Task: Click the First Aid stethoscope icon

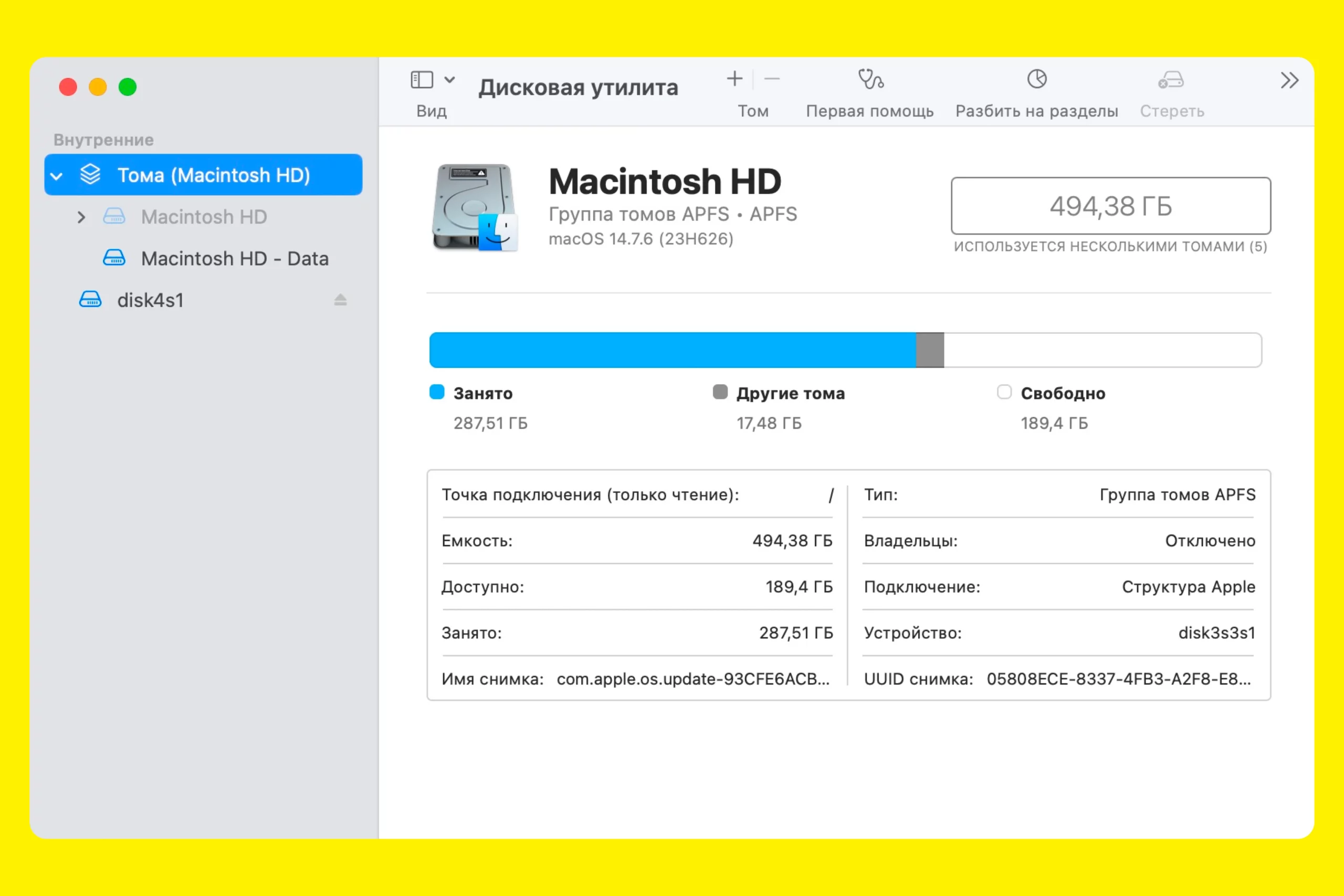Action: (870, 79)
